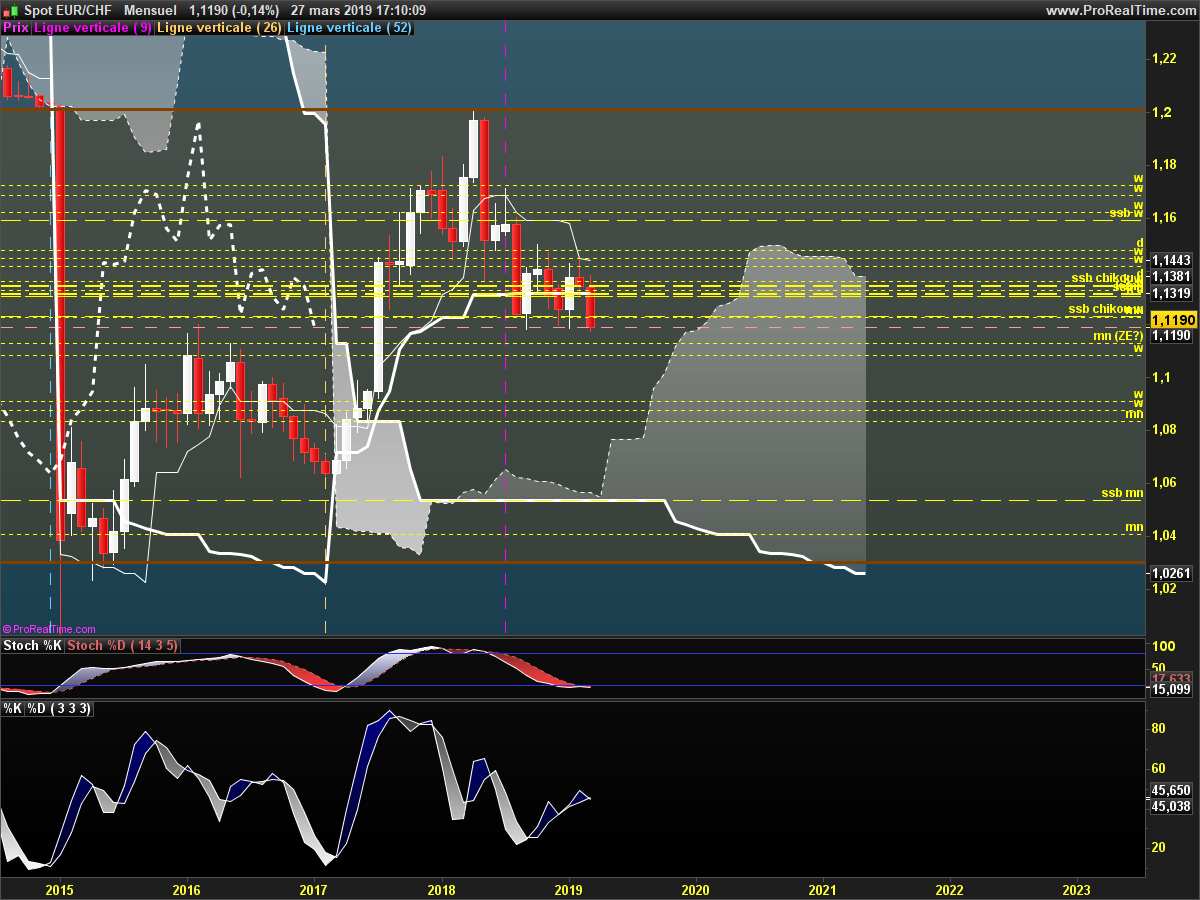Open the Mensuel timeframe label
The width and height of the screenshot is (1200, 900).
click(x=150, y=10)
